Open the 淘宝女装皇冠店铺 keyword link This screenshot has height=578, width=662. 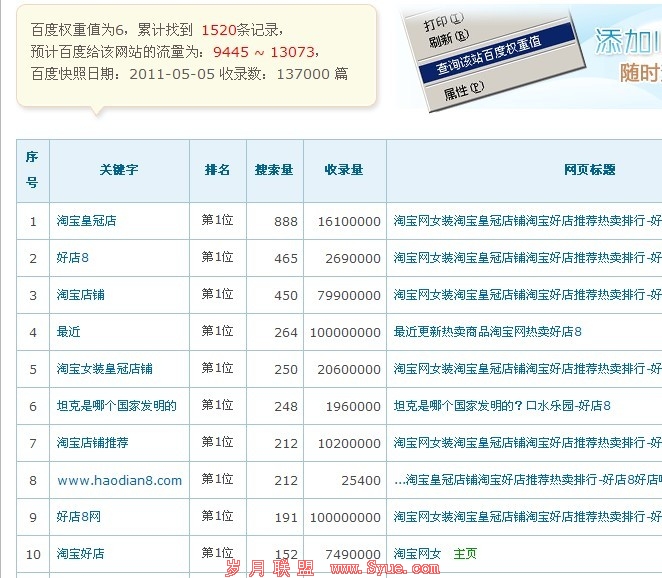pyautogui.click(x=104, y=368)
